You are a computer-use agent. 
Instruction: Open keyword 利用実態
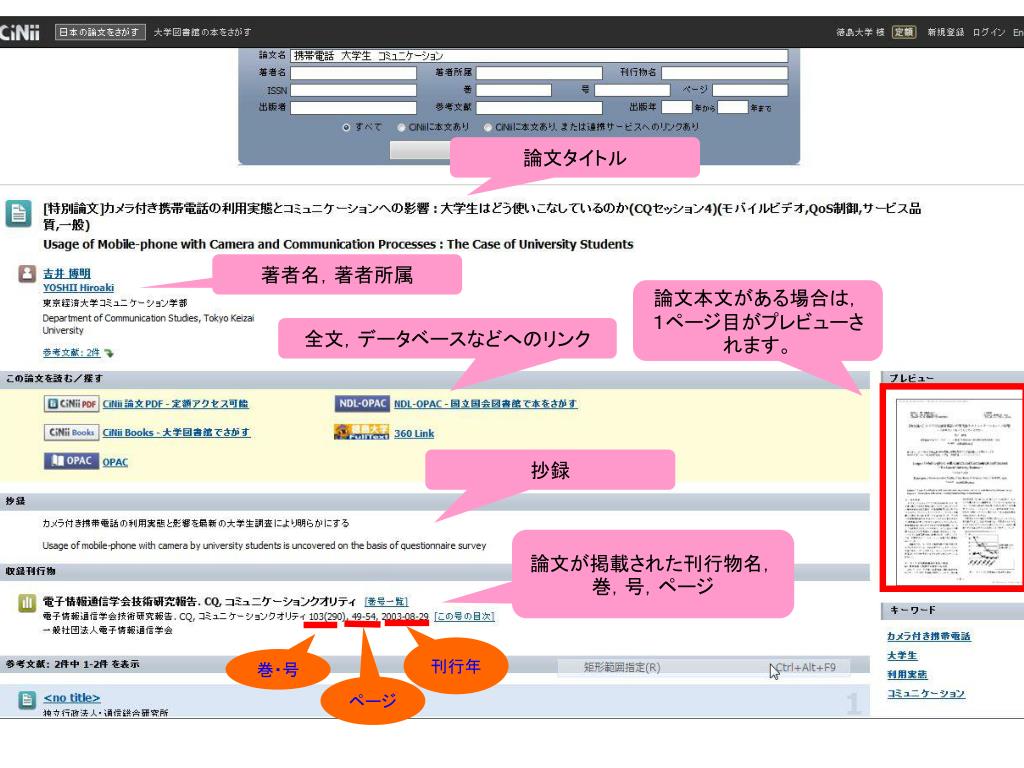(x=907, y=675)
